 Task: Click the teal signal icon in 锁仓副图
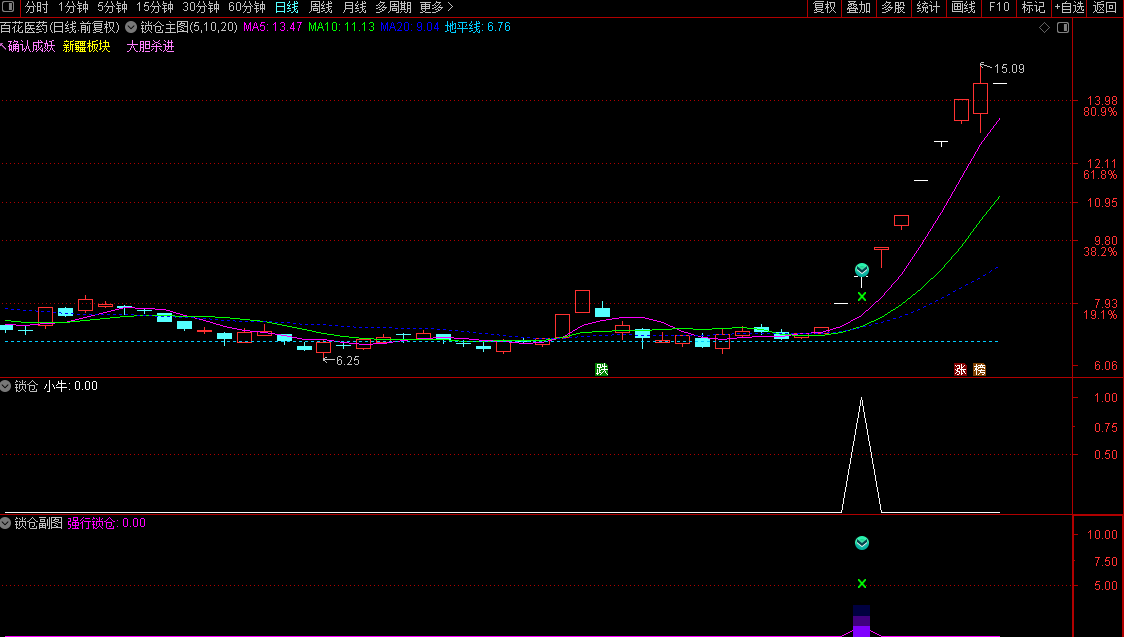[x=862, y=543]
